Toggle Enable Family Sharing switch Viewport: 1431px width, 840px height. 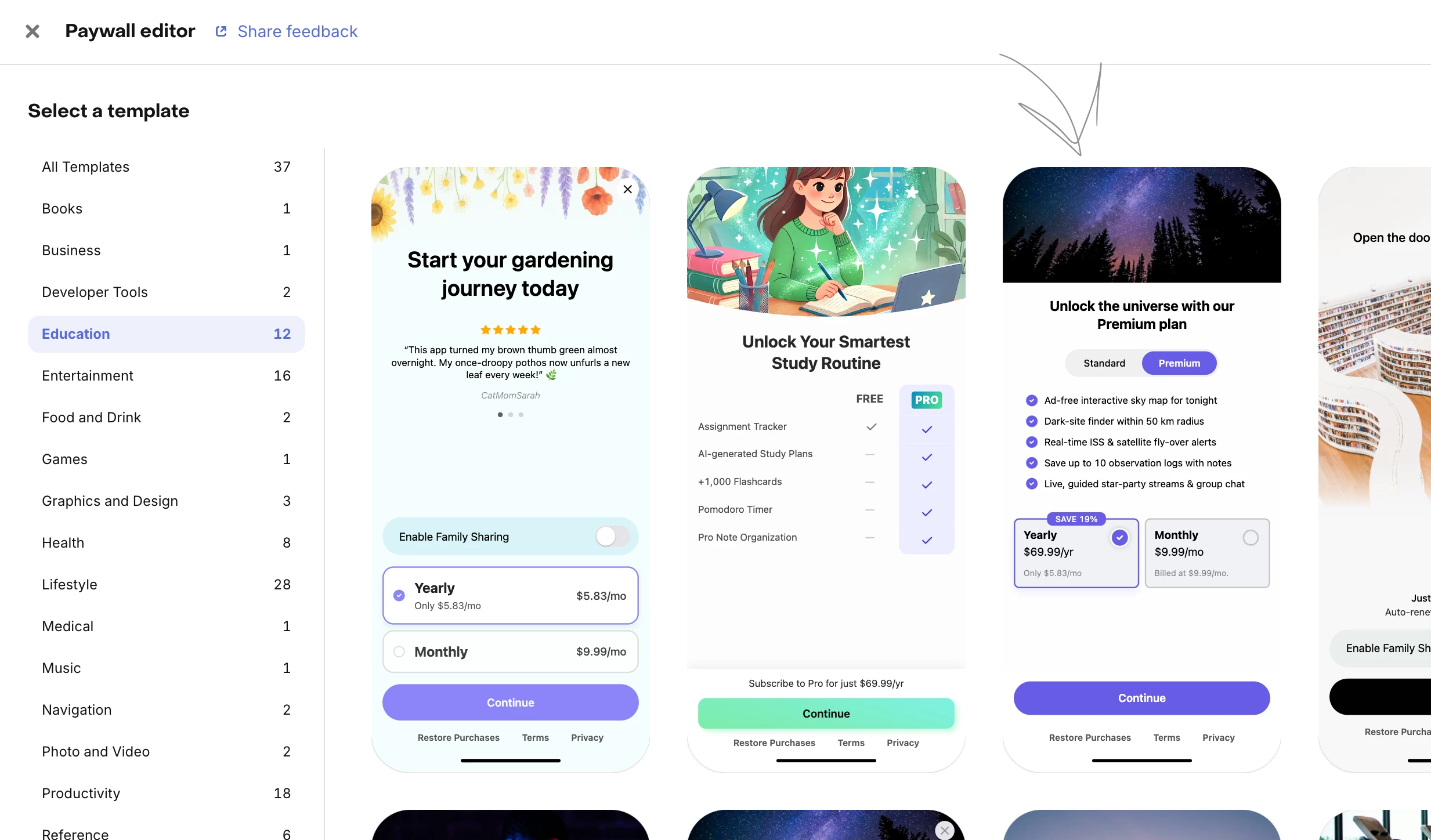[613, 537]
